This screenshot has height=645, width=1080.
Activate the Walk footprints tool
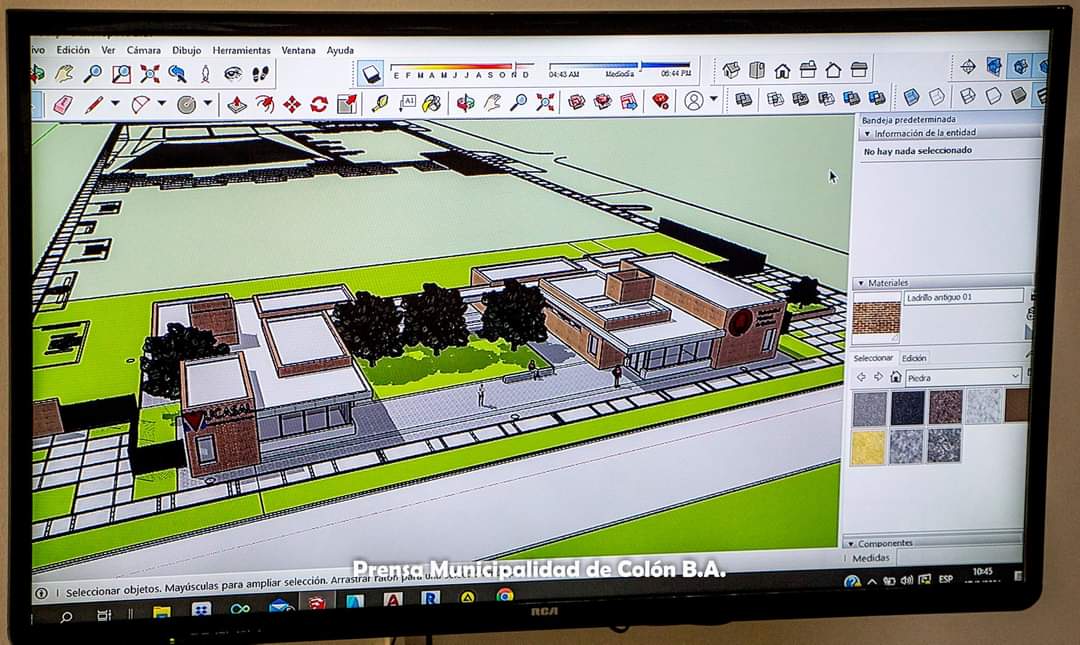click(260, 74)
